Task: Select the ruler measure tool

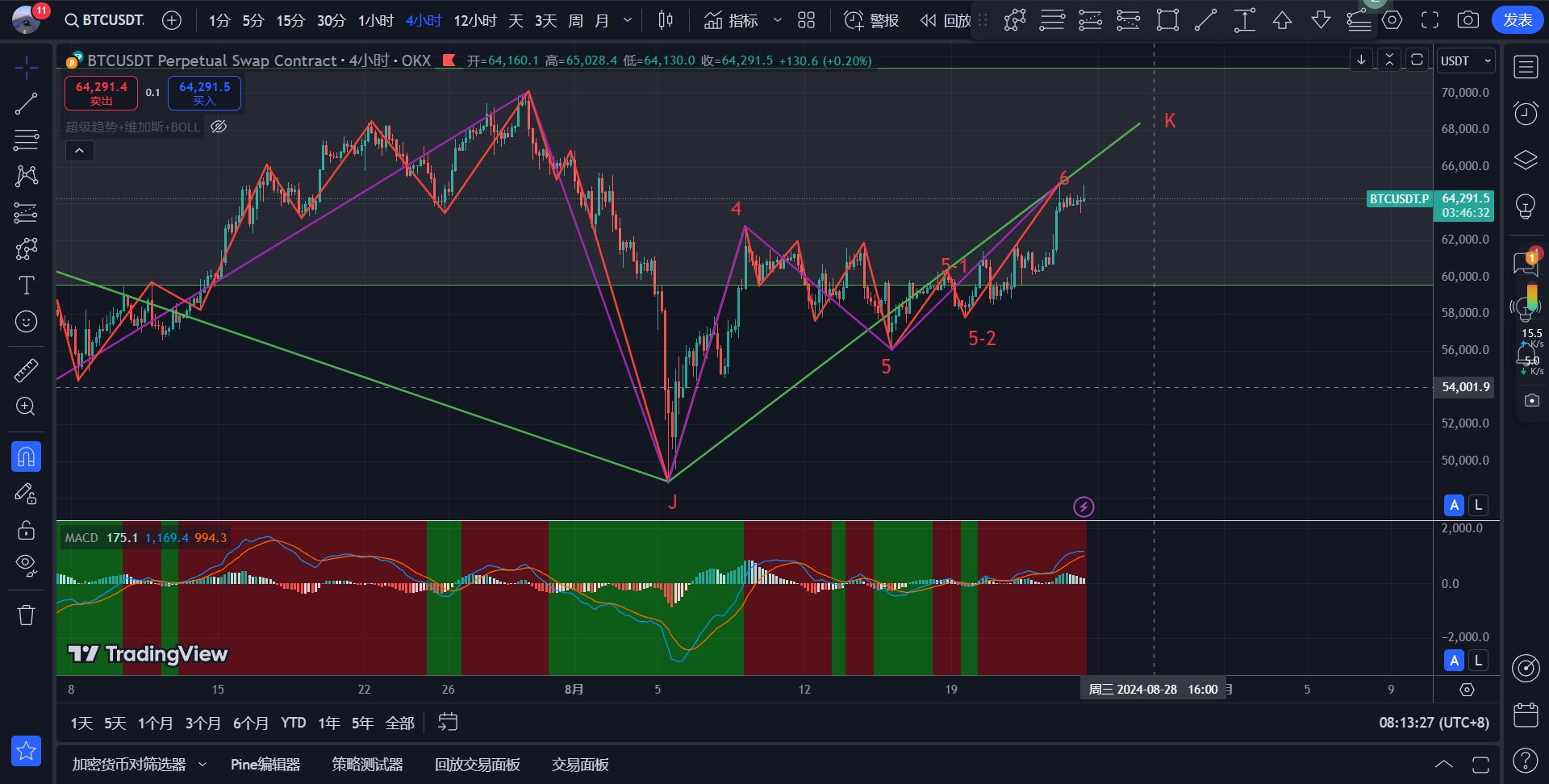Action: tap(27, 370)
